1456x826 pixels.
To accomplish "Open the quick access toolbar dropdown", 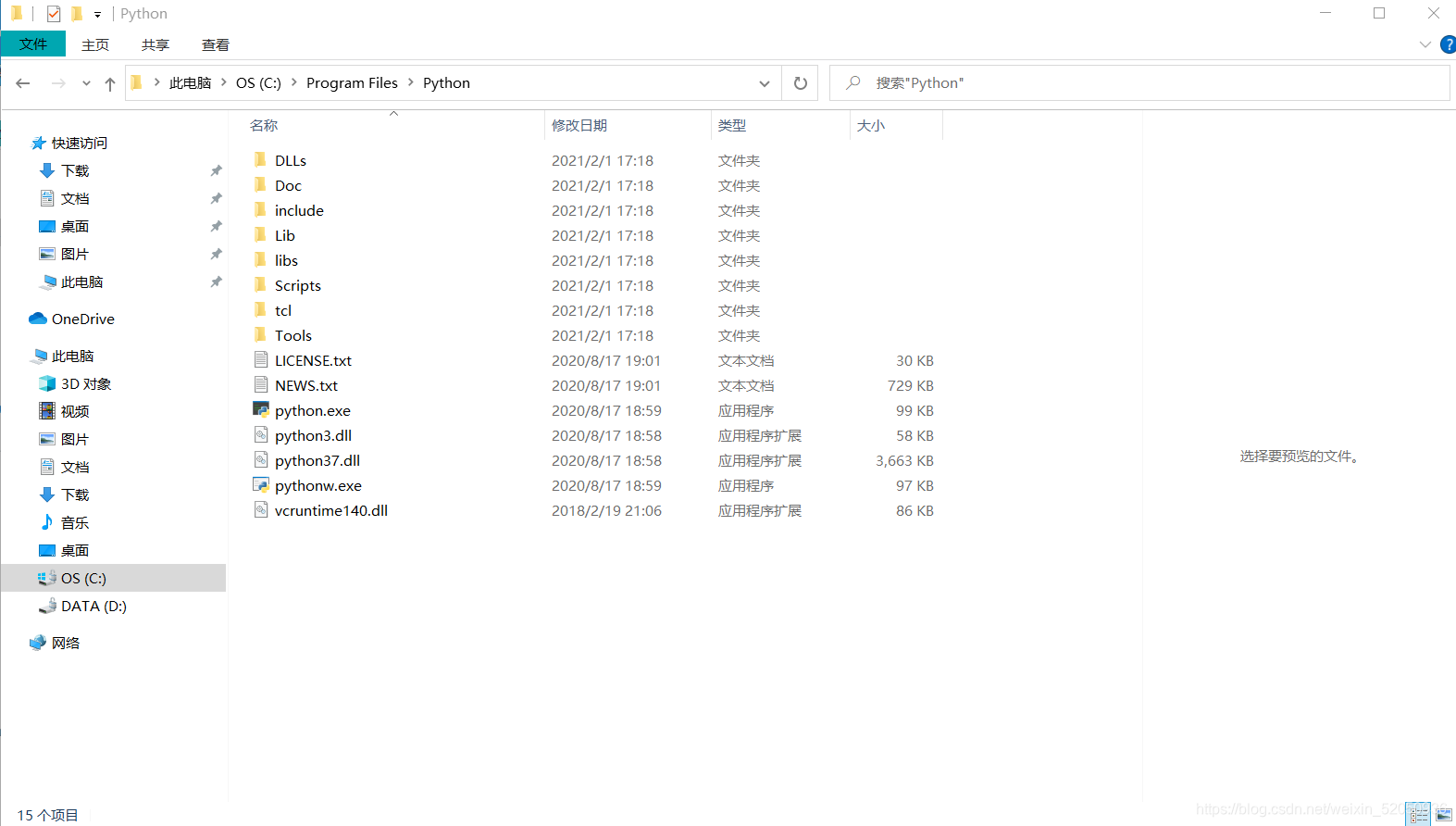I will click(97, 15).
